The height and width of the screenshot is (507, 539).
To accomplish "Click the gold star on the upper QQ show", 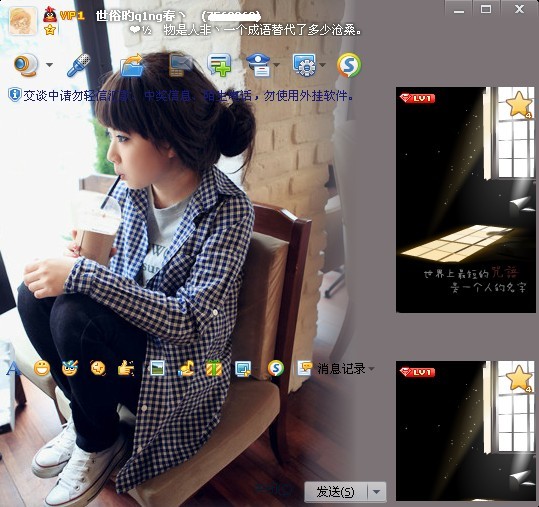I will (519, 104).
